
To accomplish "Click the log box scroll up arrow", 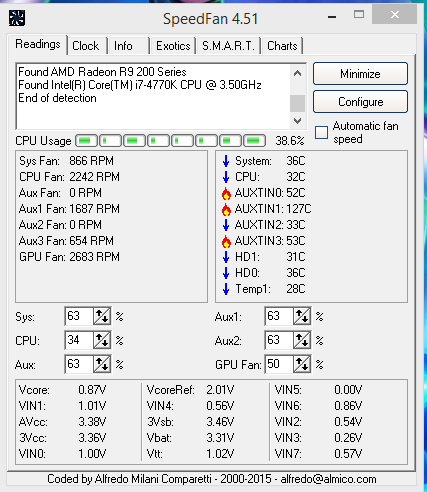I will tap(298, 73).
